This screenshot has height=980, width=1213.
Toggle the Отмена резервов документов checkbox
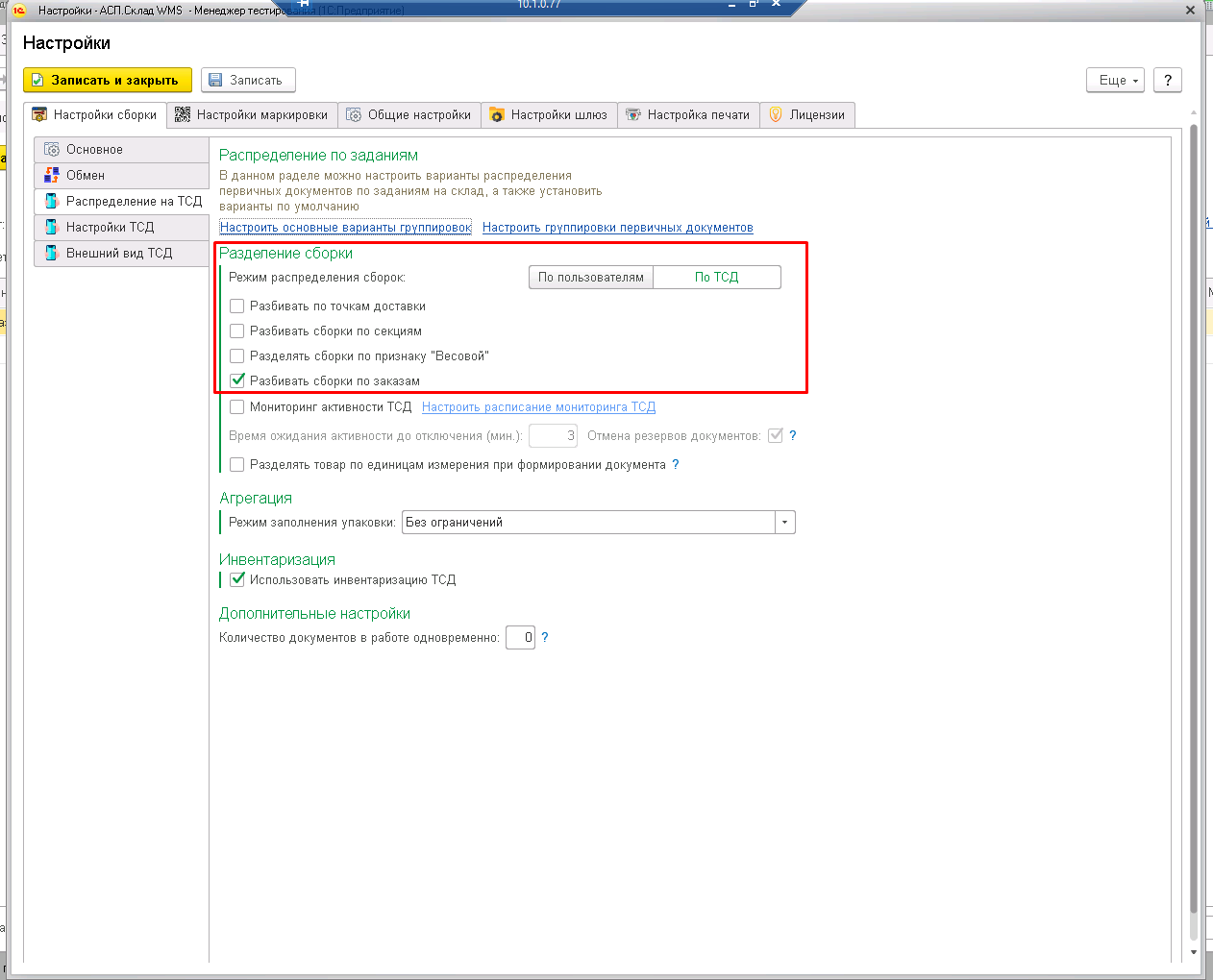(x=776, y=436)
